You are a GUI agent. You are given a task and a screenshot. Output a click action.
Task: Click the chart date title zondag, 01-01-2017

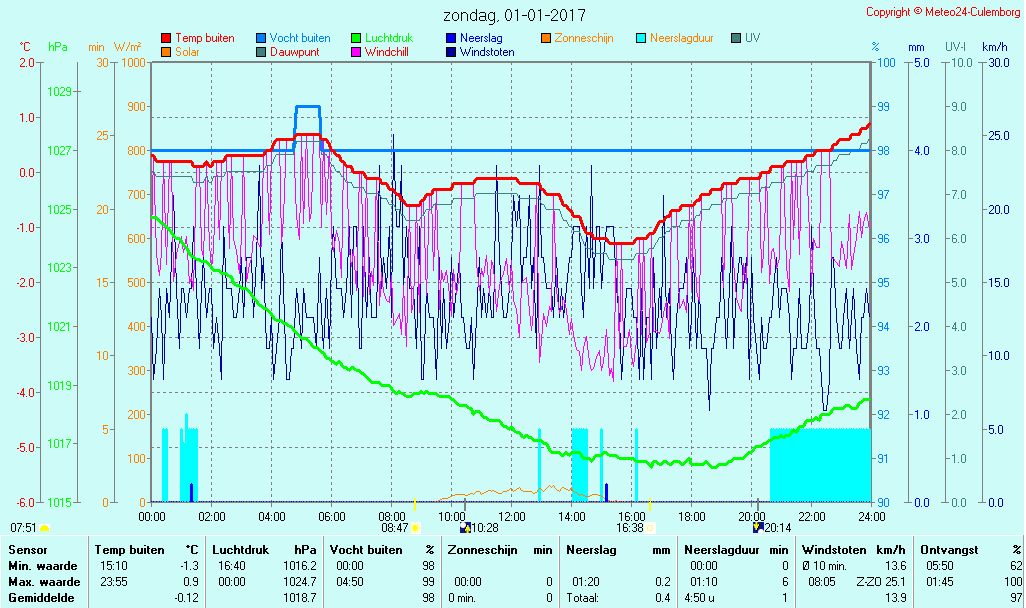(514, 15)
